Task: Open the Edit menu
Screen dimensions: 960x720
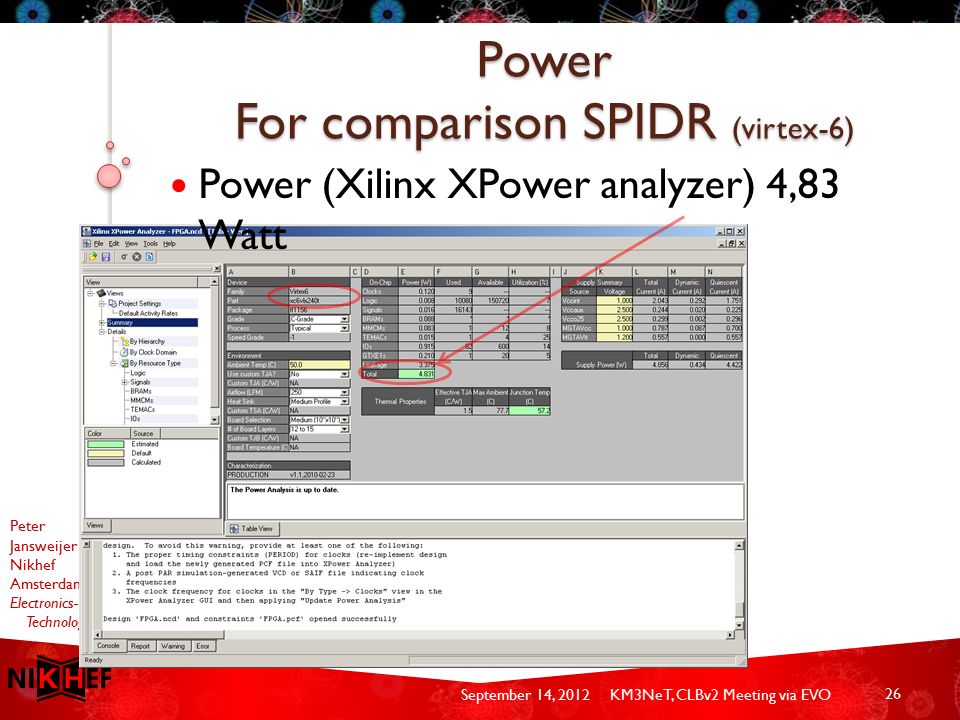Action: (114, 244)
